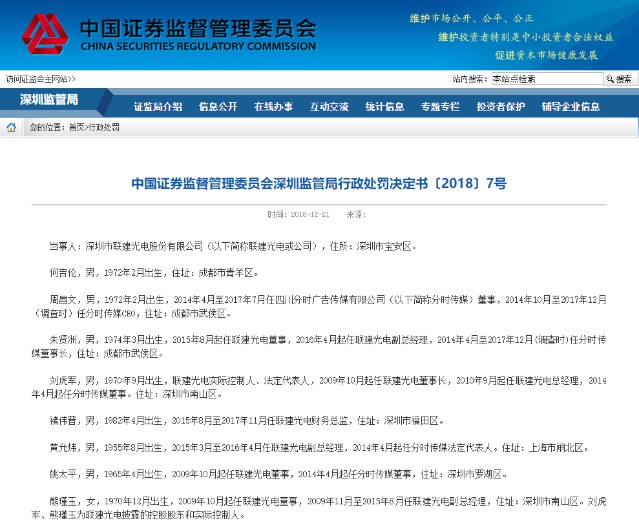The height and width of the screenshot is (525, 639).
Task: Click the paragraph about 周昌文
Action: (319, 307)
